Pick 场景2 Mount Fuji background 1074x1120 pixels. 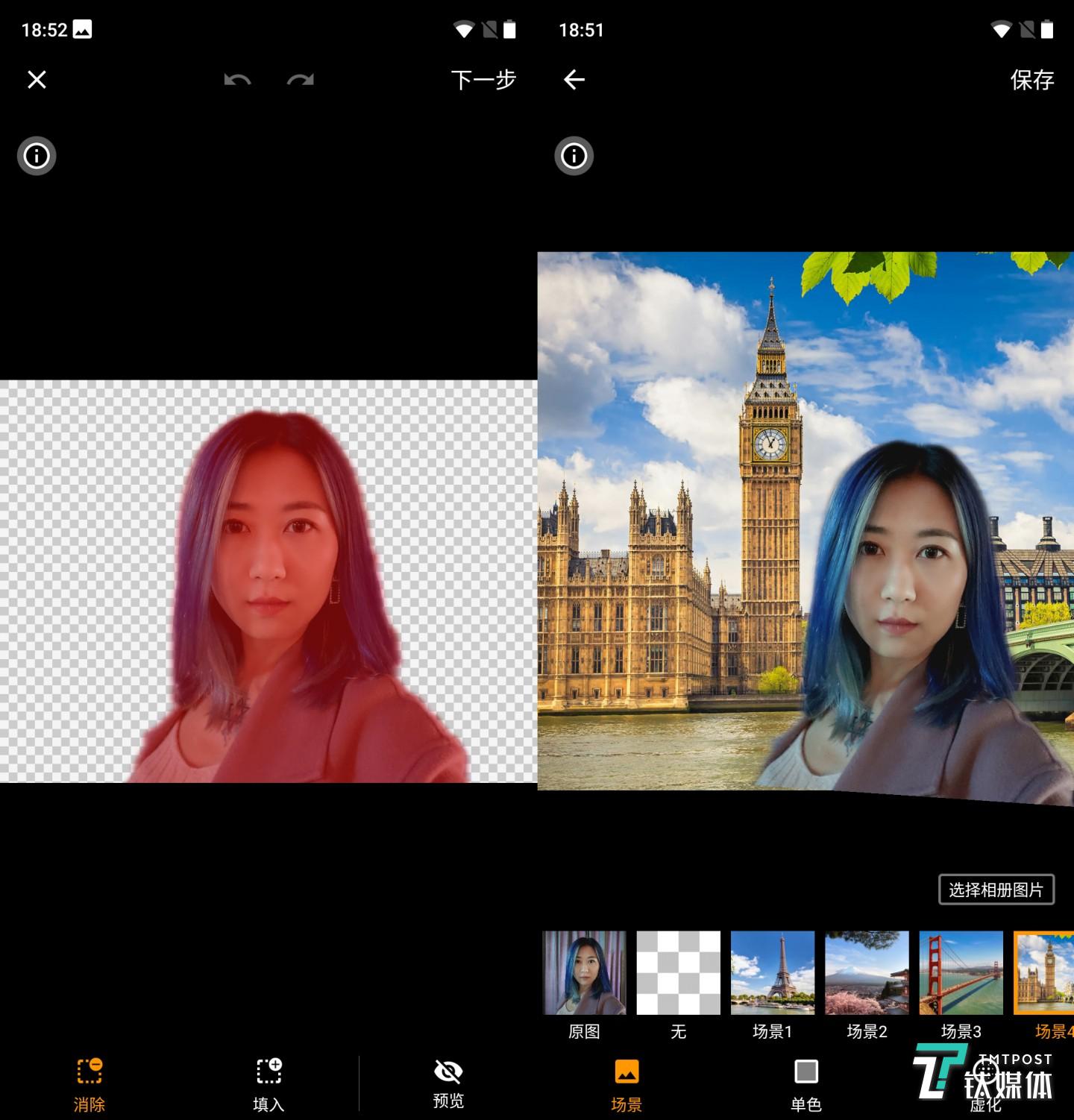pos(867,973)
